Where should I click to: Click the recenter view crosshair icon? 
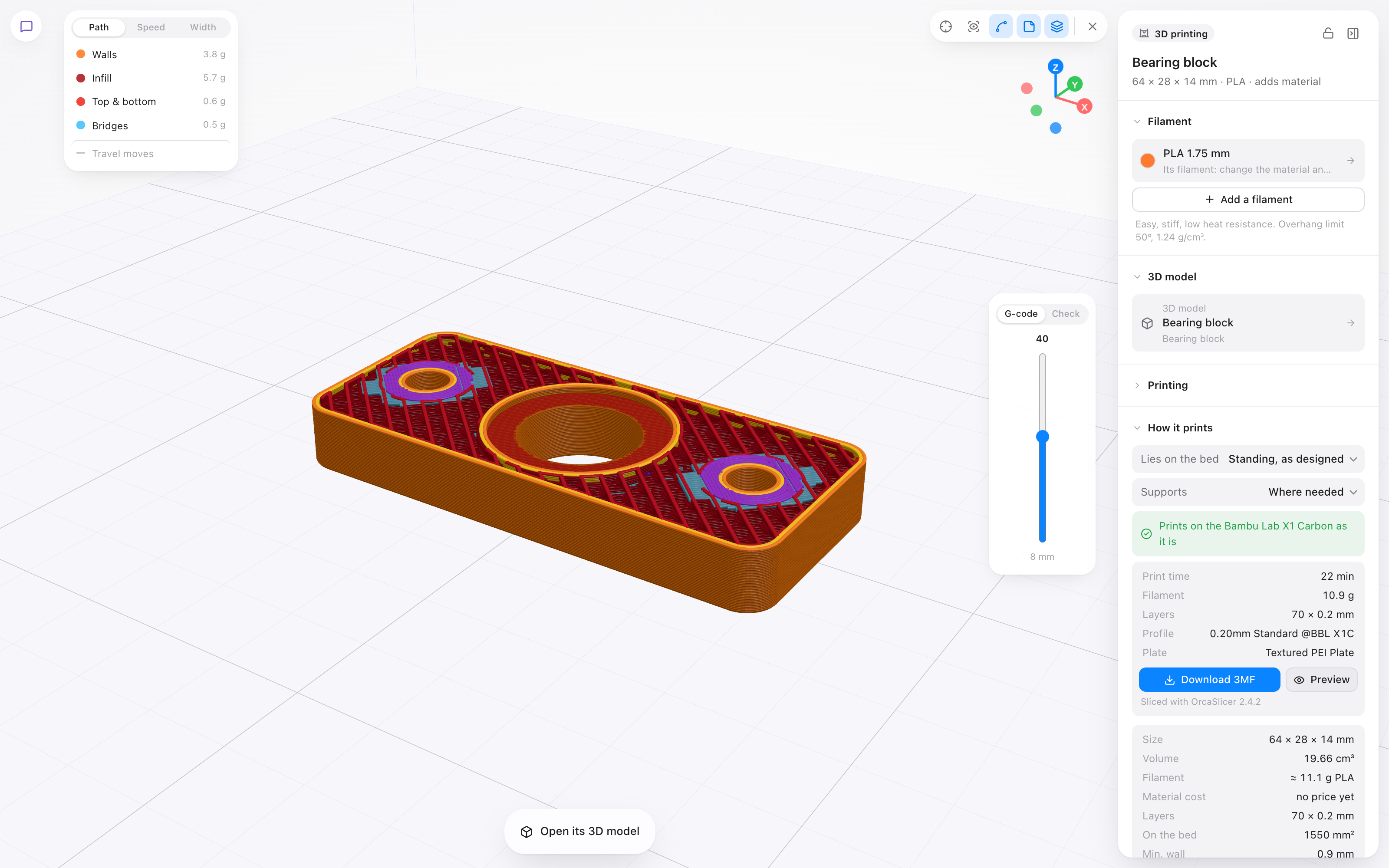[x=946, y=26]
